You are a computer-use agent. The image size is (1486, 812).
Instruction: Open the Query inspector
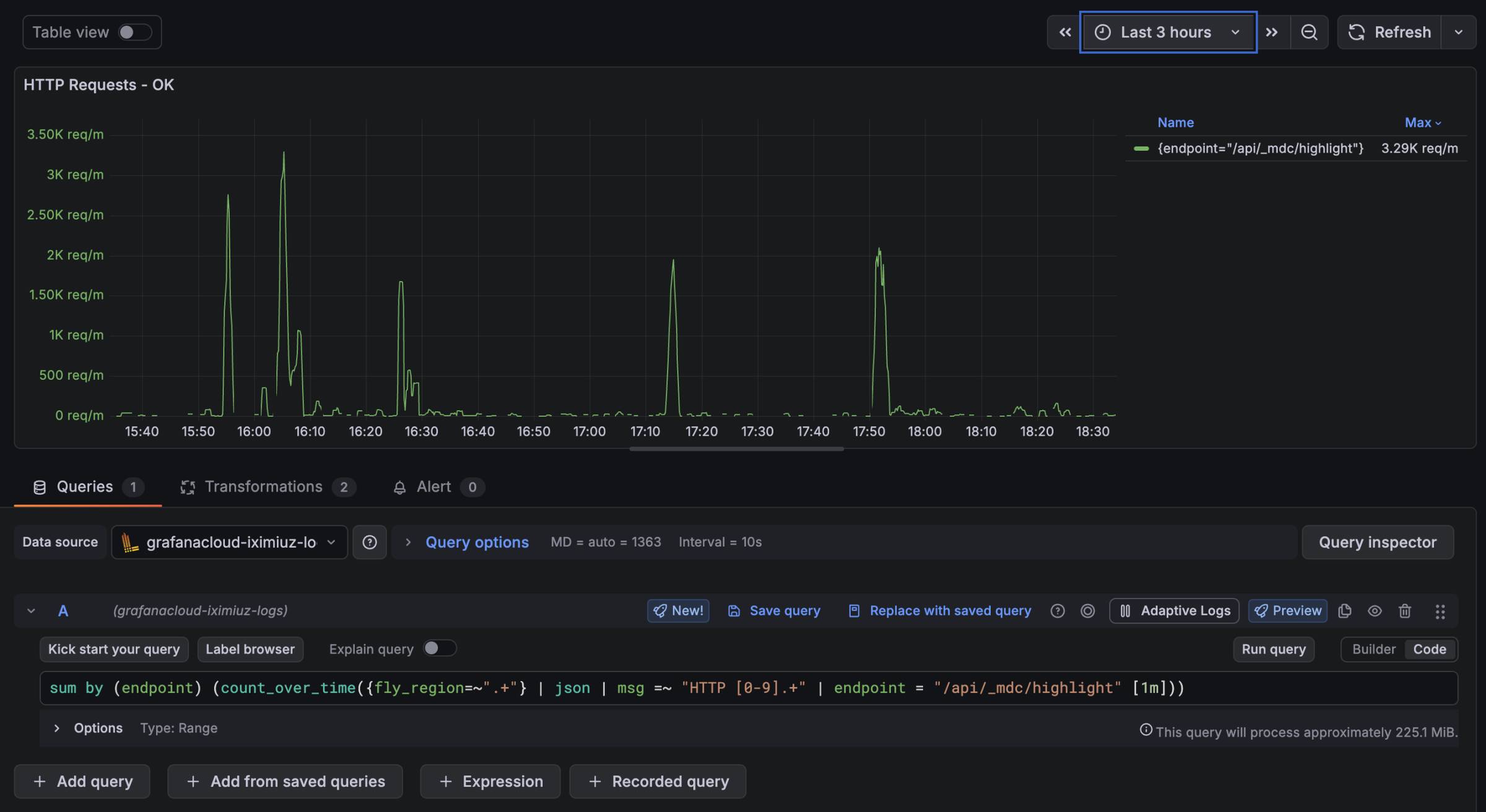point(1377,542)
